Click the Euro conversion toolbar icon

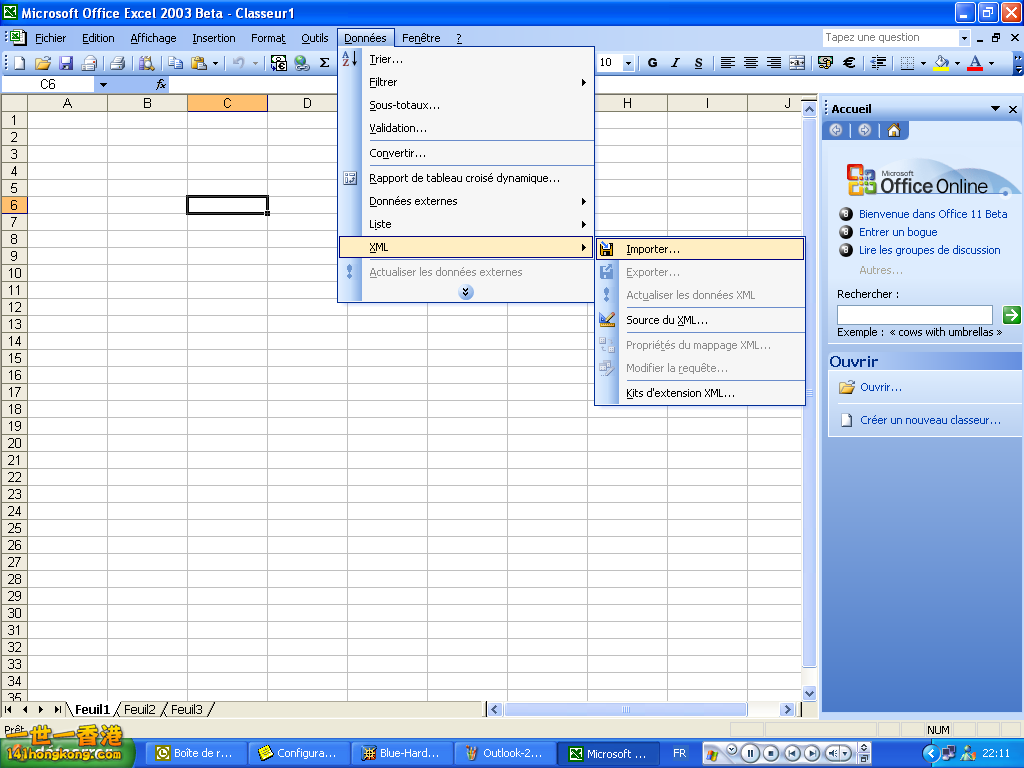tap(279, 63)
